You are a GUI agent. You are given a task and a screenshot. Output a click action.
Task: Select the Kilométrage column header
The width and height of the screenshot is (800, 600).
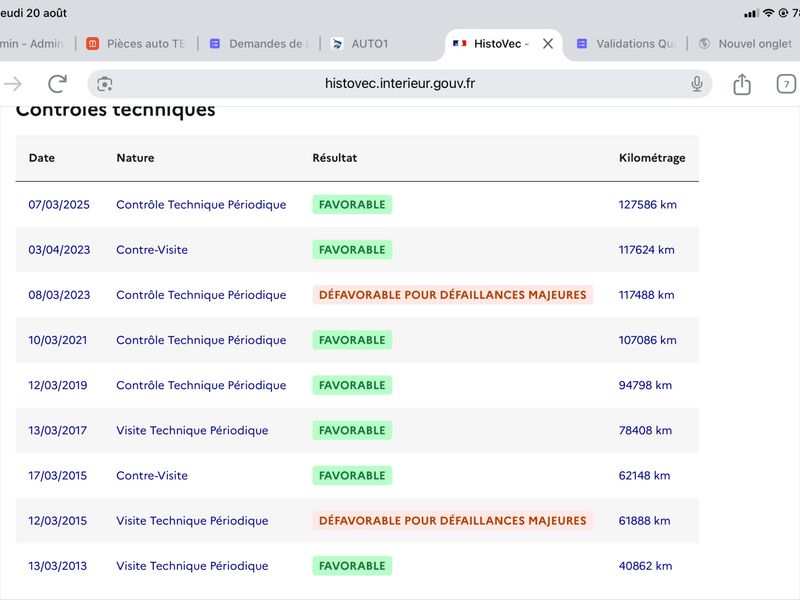(x=652, y=158)
